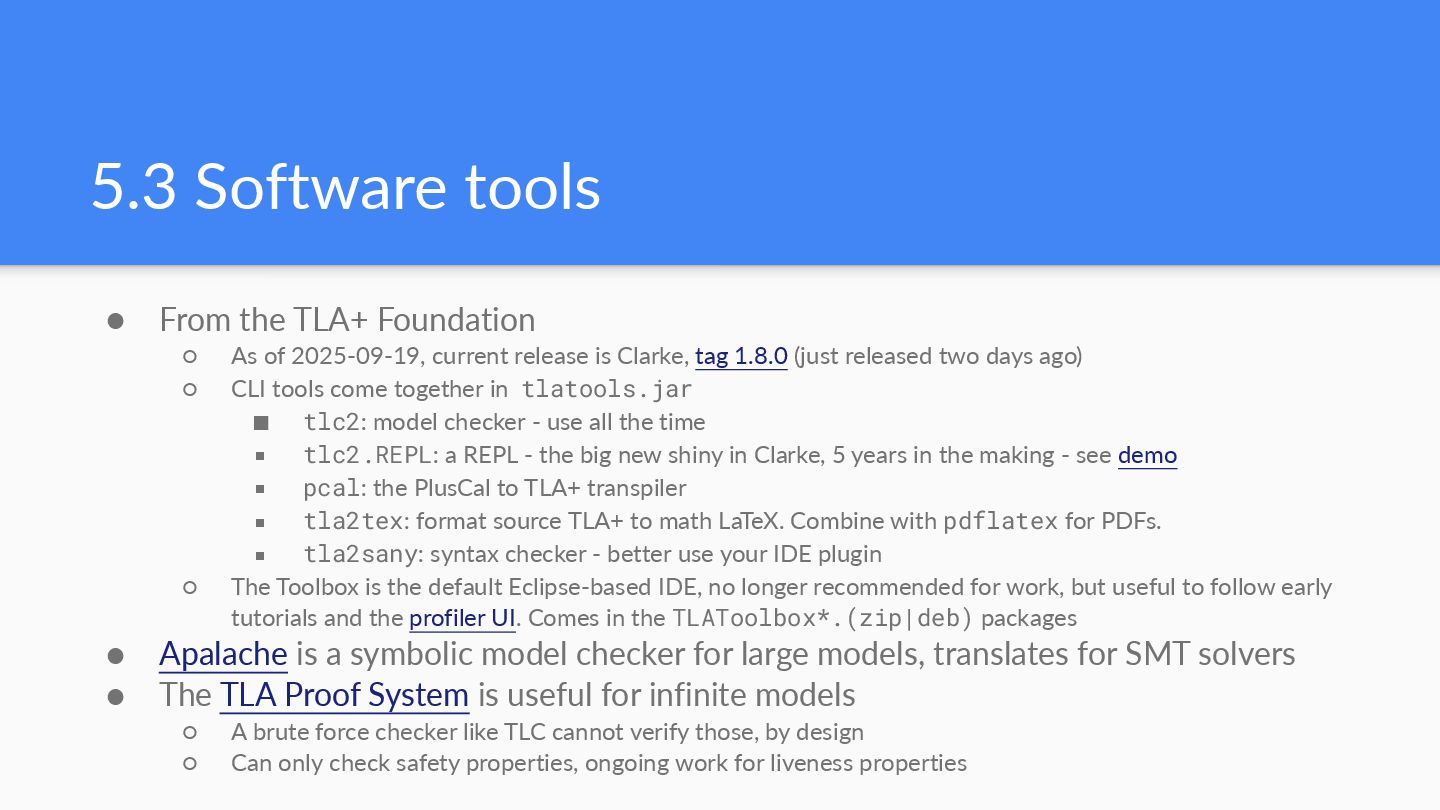Follow the profiler UI link

(x=462, y=618)
